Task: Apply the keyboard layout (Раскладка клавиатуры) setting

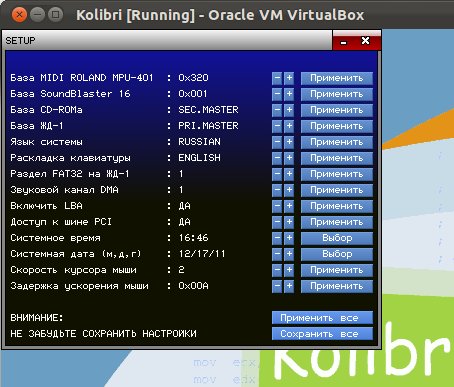Action: (x=337, y=158)
